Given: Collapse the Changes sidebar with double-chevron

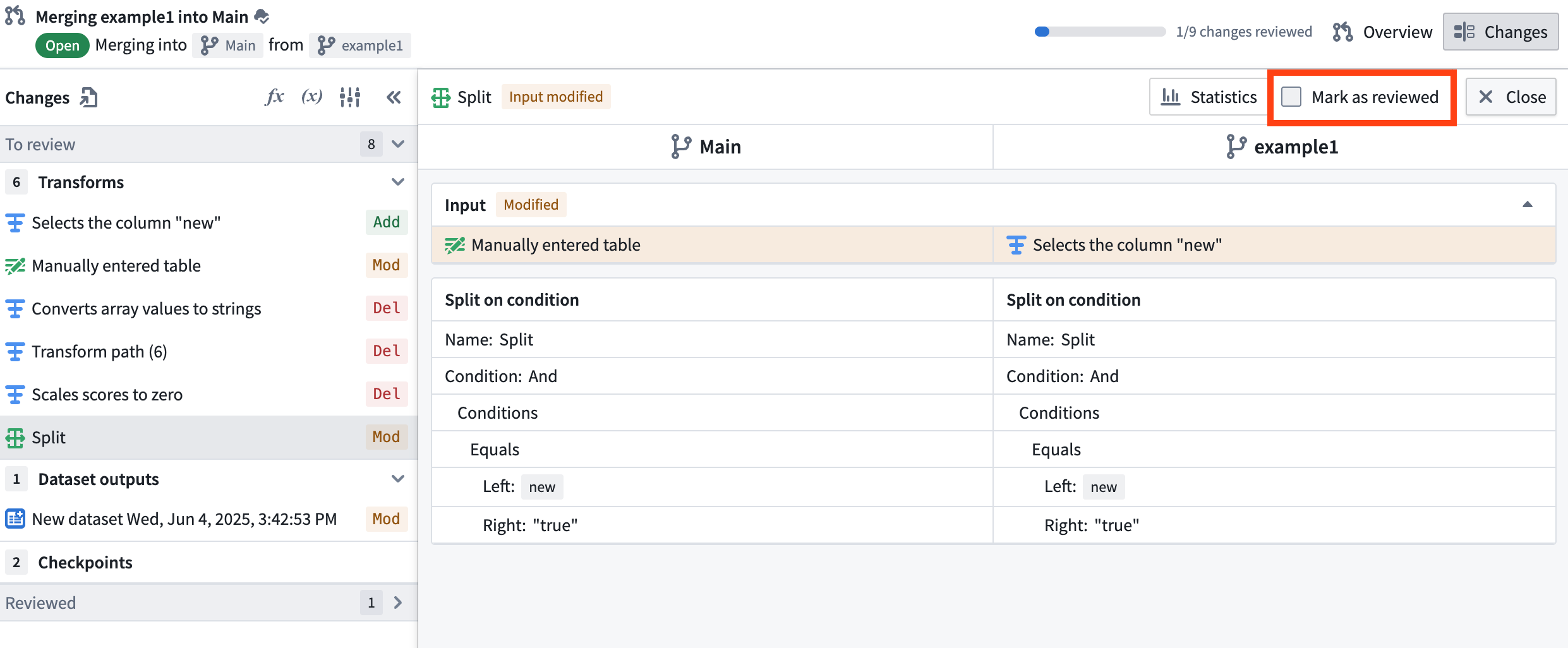Looking at the screenshot, I should 394,97.
